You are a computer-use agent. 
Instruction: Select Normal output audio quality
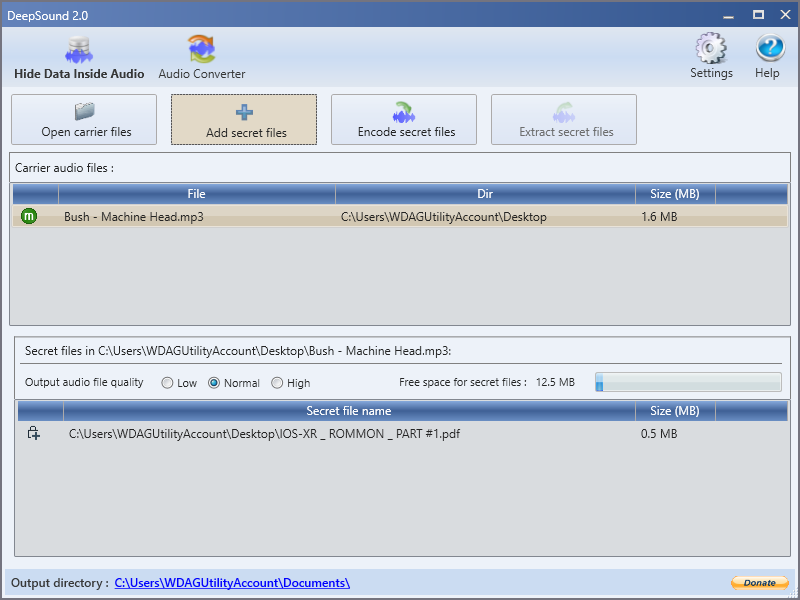pyautogui.click(x=234, y=383)
